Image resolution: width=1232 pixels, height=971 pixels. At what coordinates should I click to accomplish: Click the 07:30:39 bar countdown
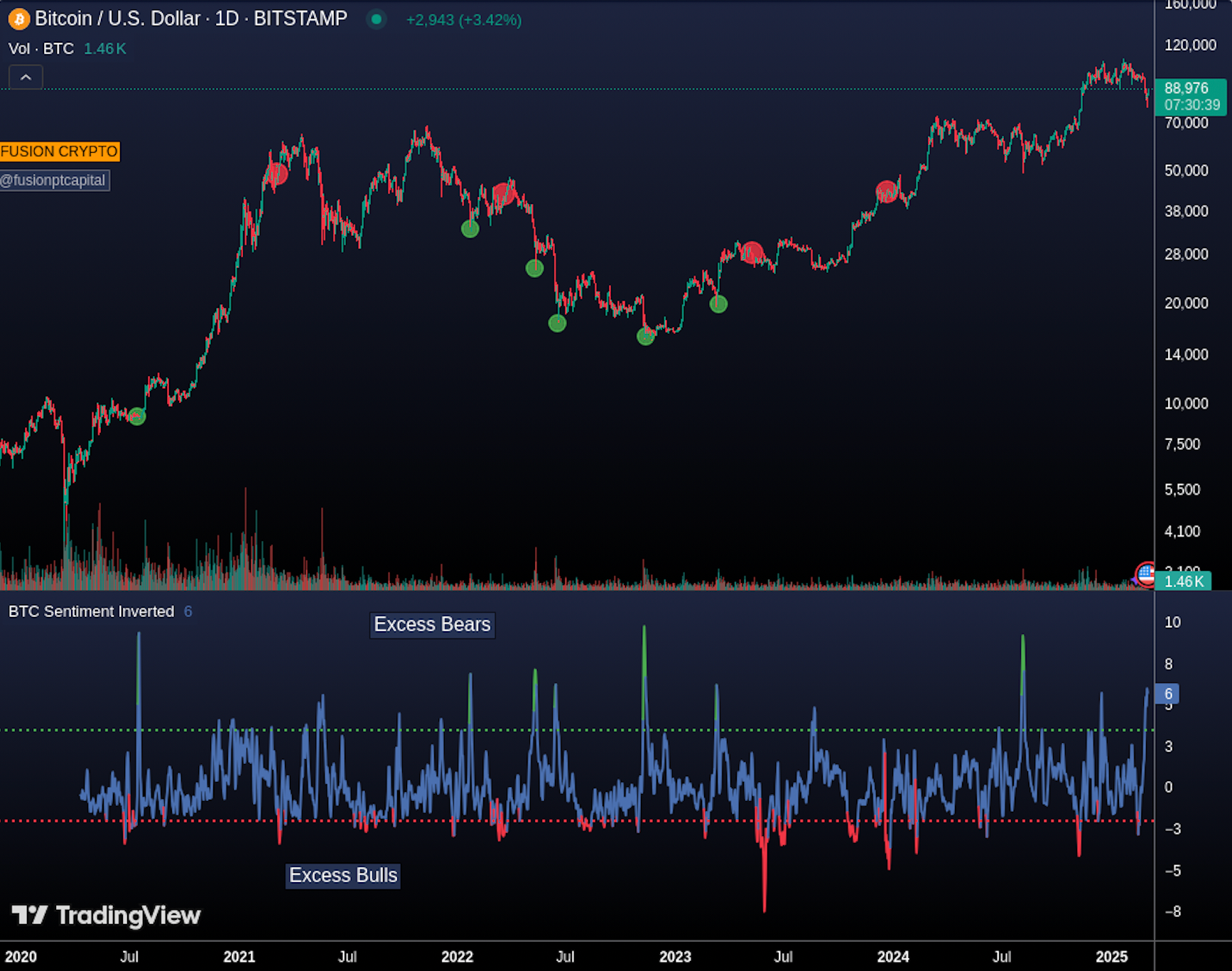(1192, 105)
